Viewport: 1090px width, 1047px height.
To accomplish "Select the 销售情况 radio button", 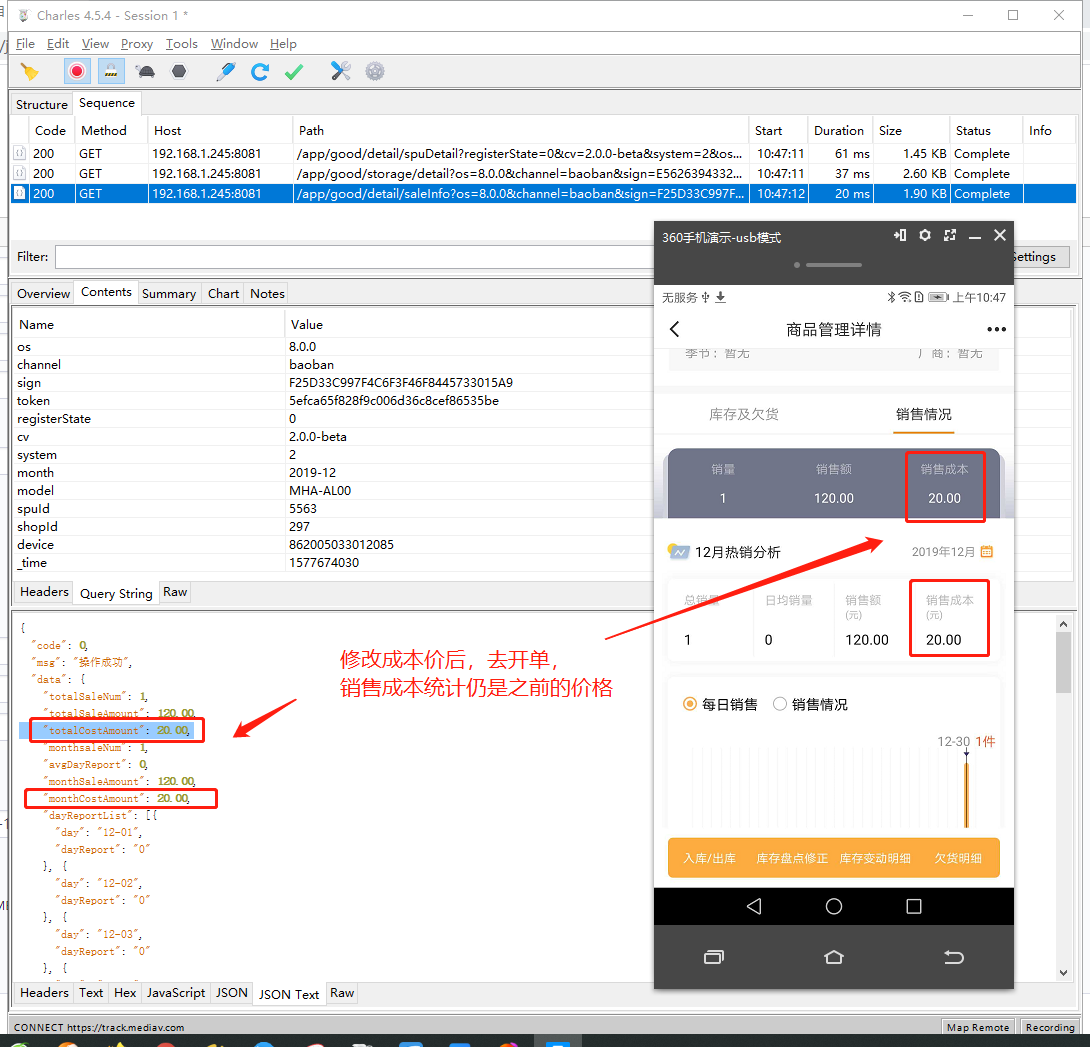I will click(780, 704).
